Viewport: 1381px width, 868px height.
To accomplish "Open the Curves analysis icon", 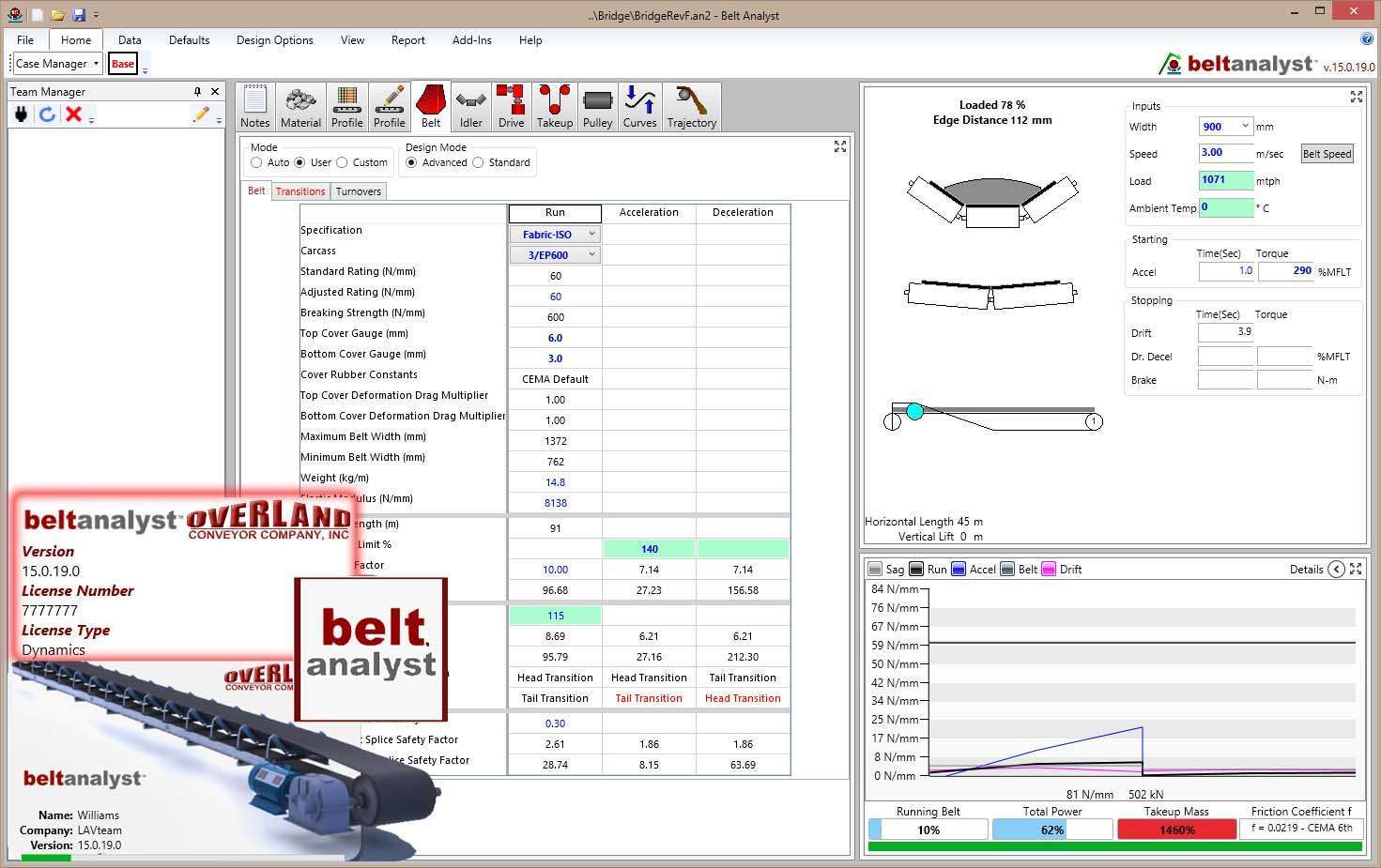I will (639, 105).
